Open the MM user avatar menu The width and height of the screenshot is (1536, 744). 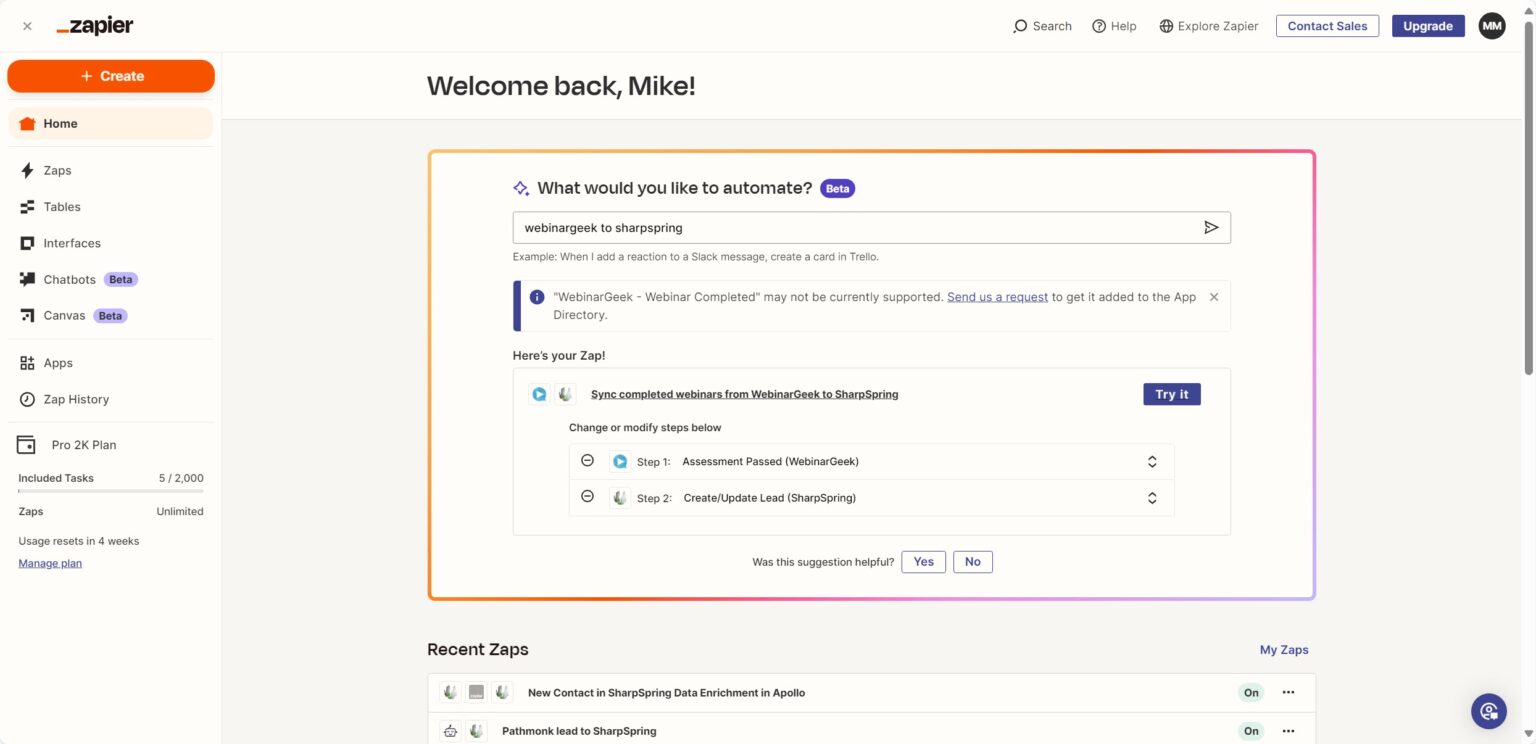coord(1492,26)
